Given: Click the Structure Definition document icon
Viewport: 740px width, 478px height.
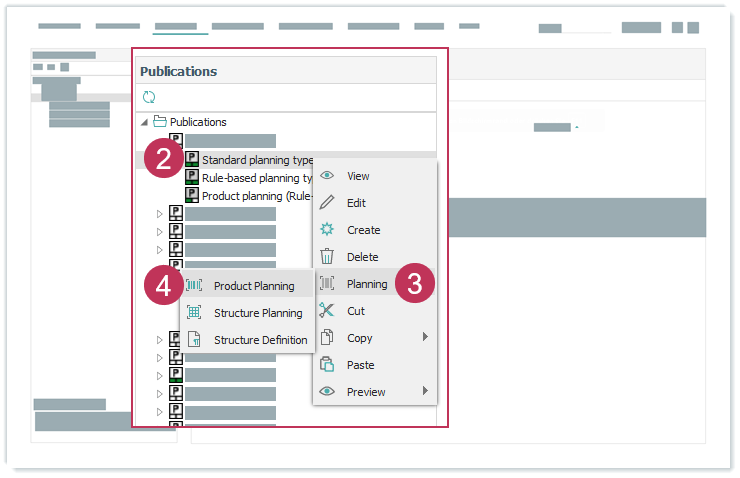Looking at the screenshot, I should (194, 340).
